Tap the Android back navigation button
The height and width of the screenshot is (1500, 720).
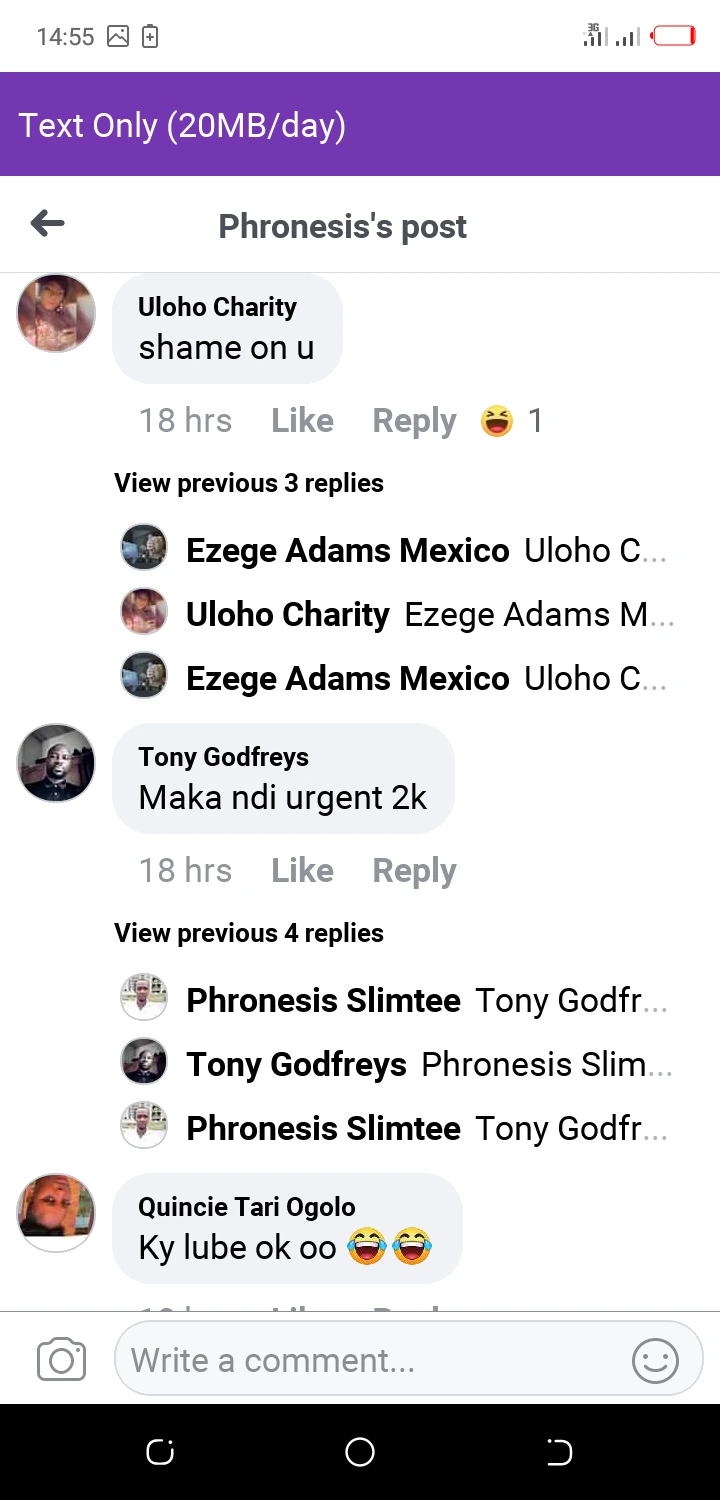(x=559, y=1452)
